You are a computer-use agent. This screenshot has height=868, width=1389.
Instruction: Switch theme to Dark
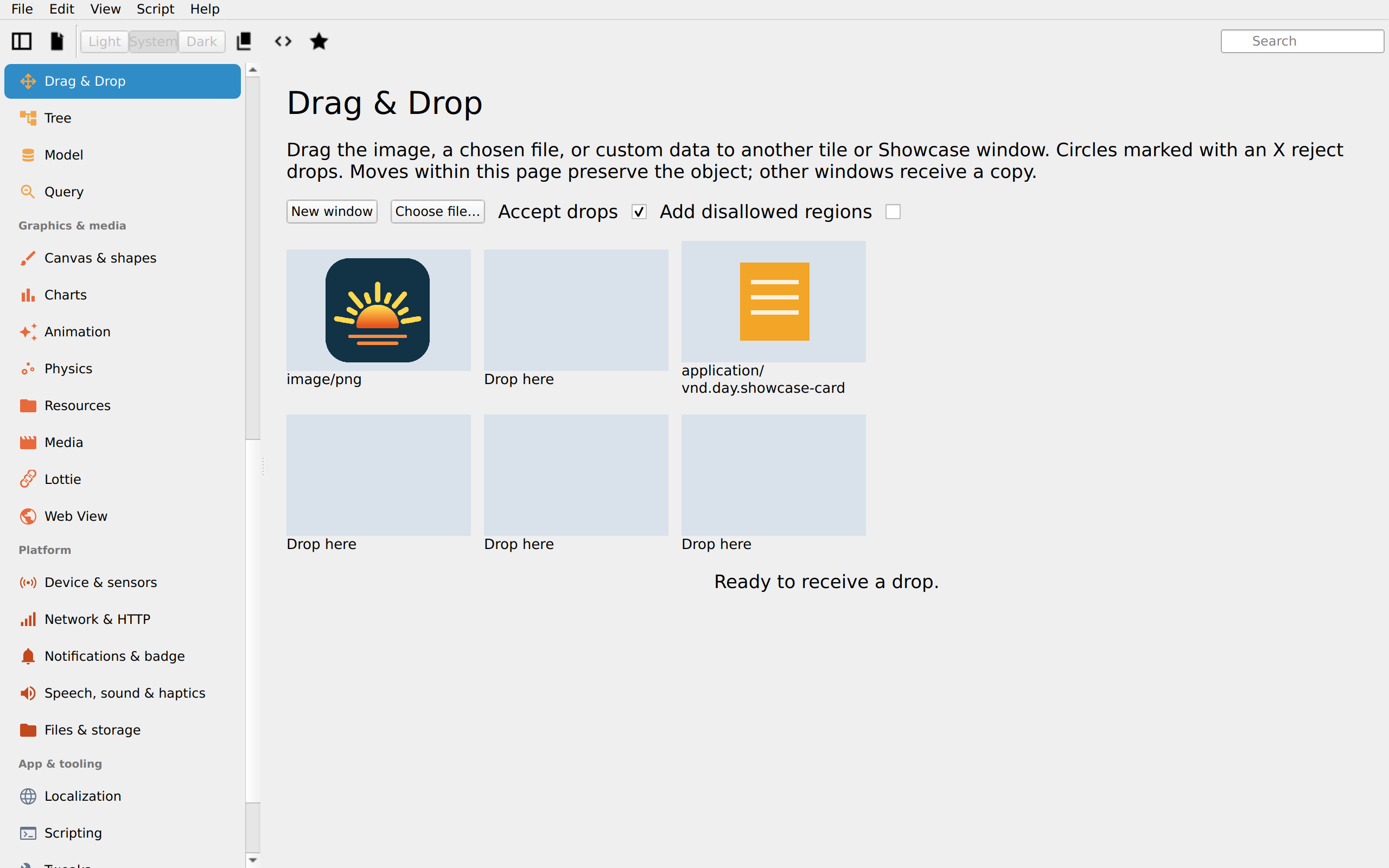(x=201, y=41)
